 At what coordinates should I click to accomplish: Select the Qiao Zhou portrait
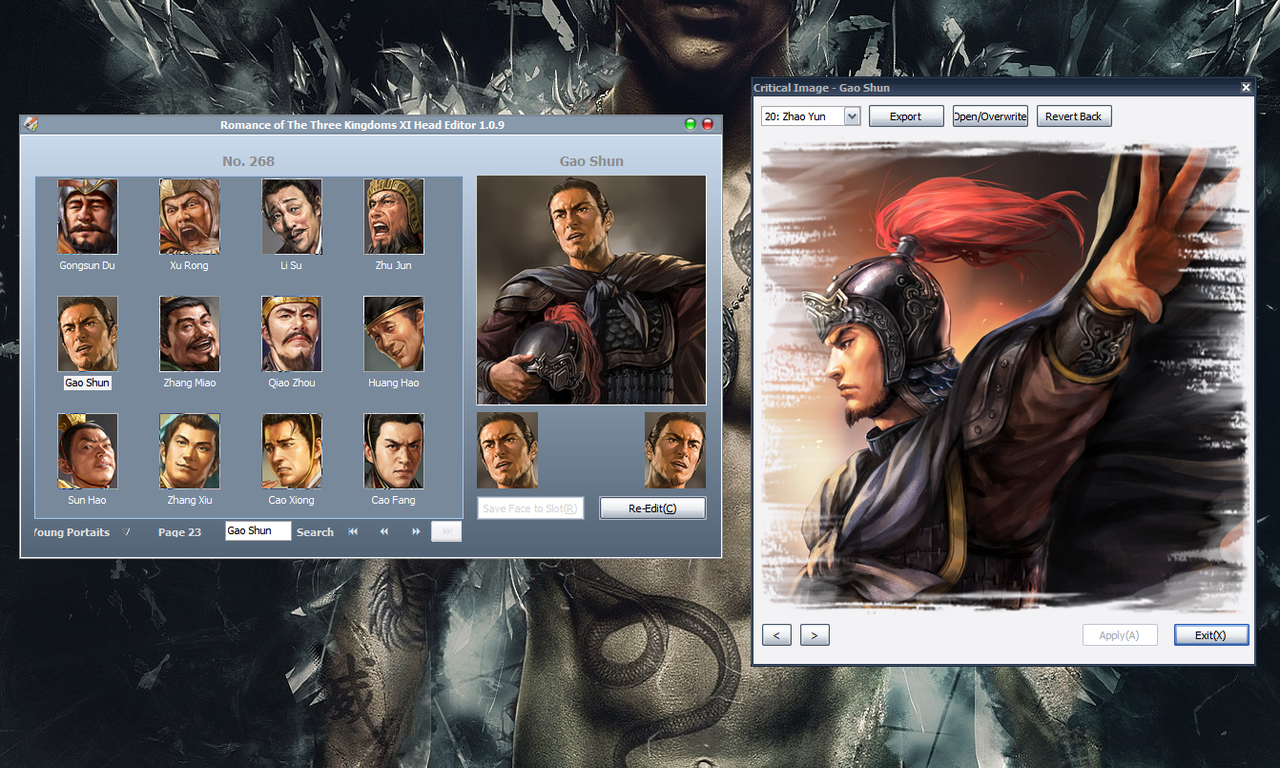tap(292, 333)
